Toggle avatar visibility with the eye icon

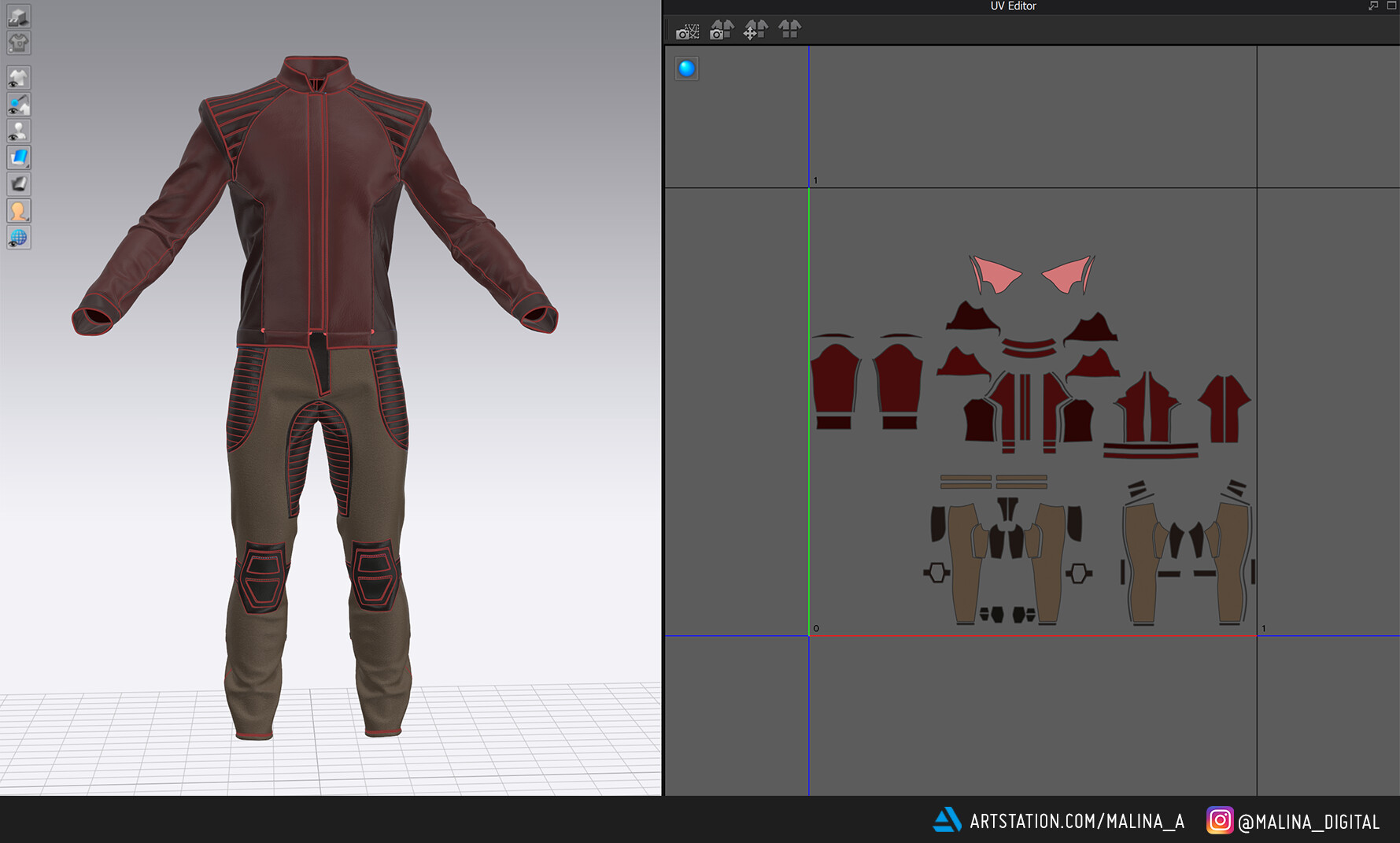pos(19,129)
